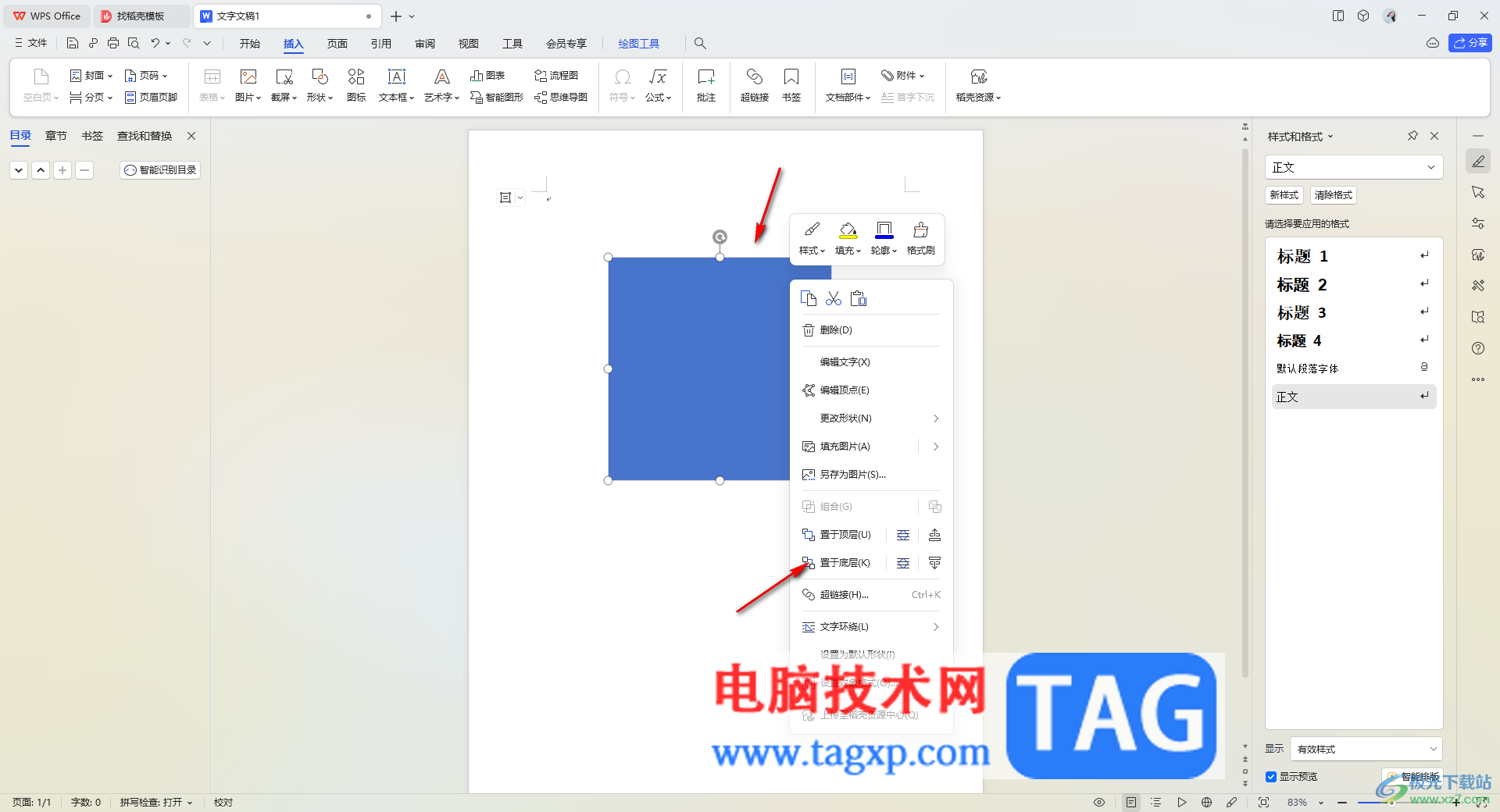Click the bring forward one level icon
The height and width of the screenshot is (812, 1500).
(934, 535)
